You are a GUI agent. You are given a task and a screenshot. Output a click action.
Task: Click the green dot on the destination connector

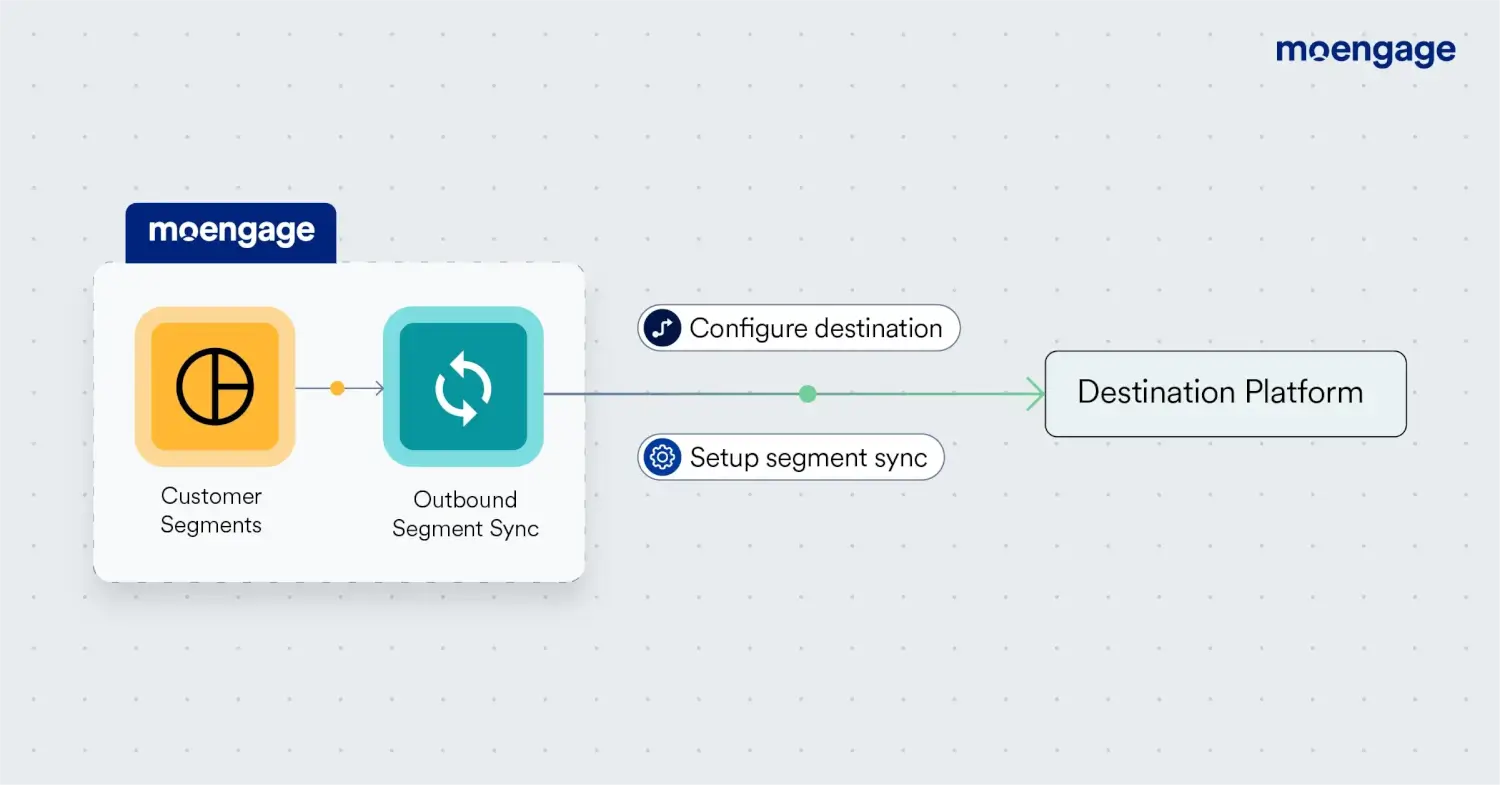(x=808, y=394)
